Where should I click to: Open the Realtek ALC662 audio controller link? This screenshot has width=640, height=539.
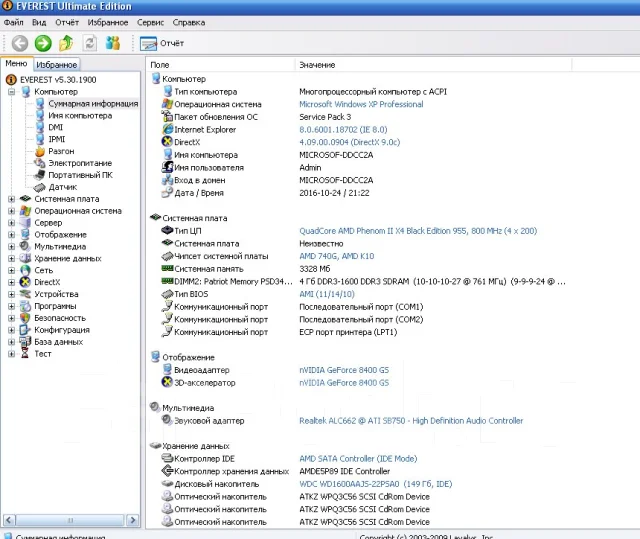411,420
